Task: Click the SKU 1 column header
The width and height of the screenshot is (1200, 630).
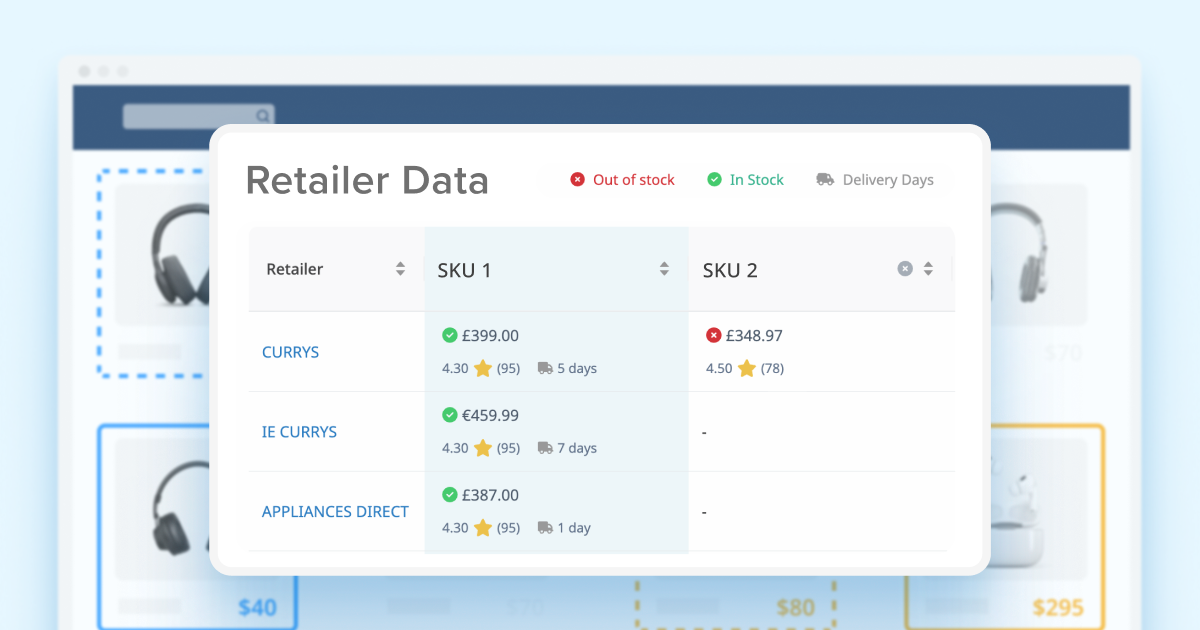Action: pyautogui.click(x=465, y=270)
